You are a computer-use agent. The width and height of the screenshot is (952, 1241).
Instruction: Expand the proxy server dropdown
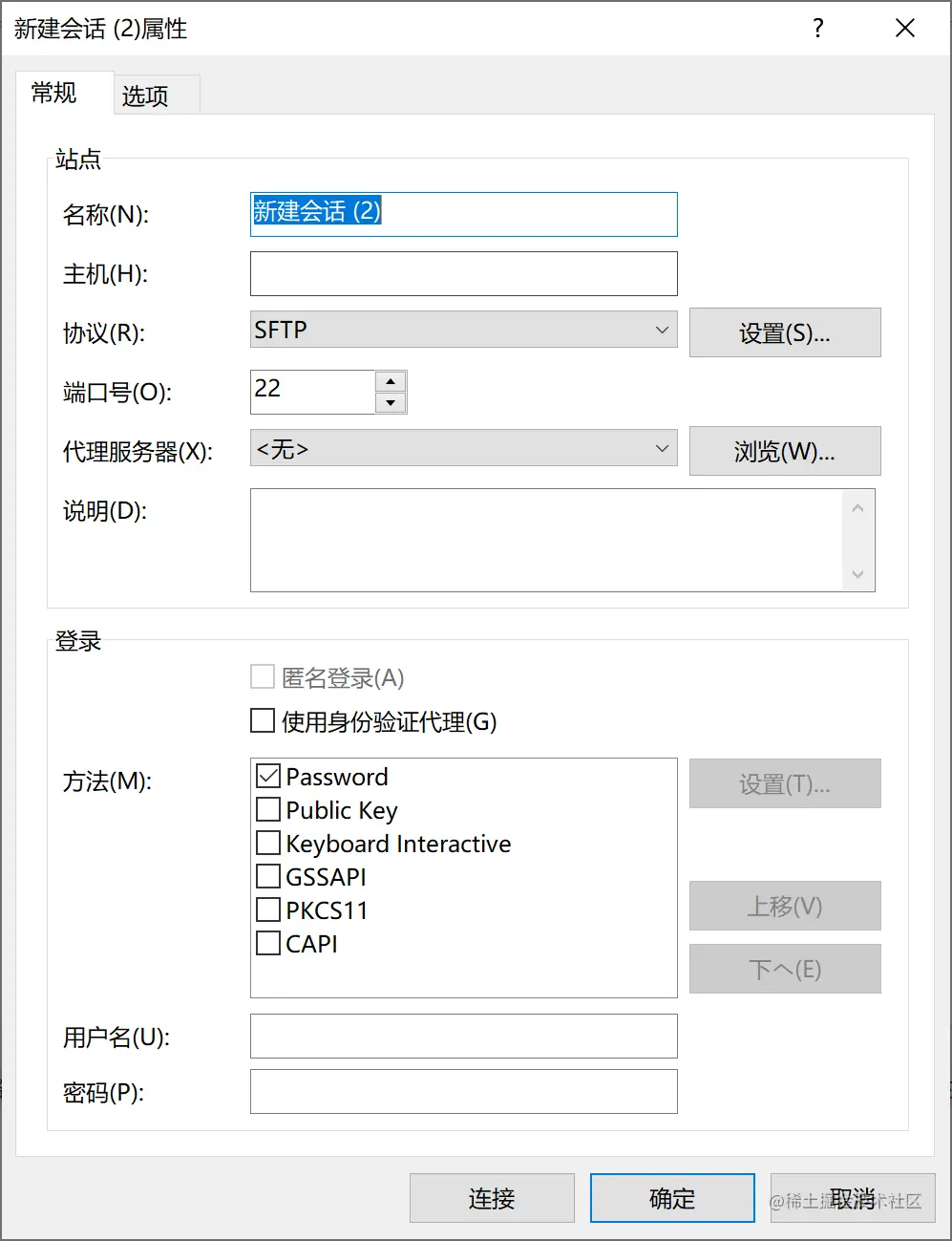[463, 448]
